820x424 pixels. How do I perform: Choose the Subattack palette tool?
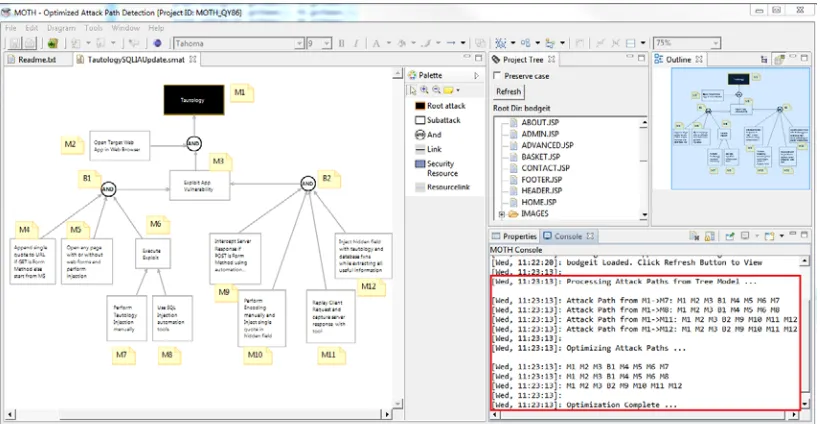coord(438,120)
